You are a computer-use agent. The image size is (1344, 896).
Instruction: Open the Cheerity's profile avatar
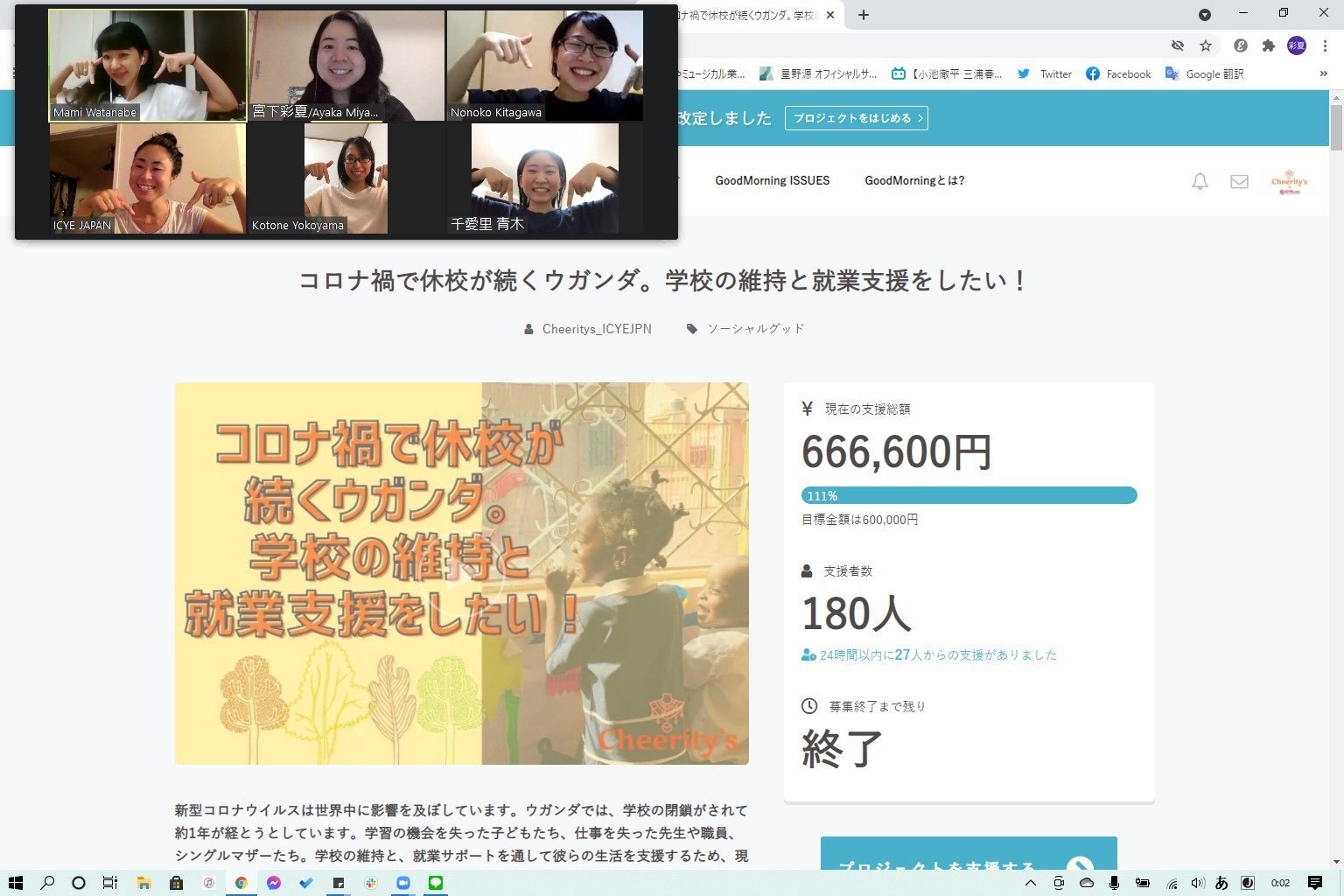coord(1289,182)
